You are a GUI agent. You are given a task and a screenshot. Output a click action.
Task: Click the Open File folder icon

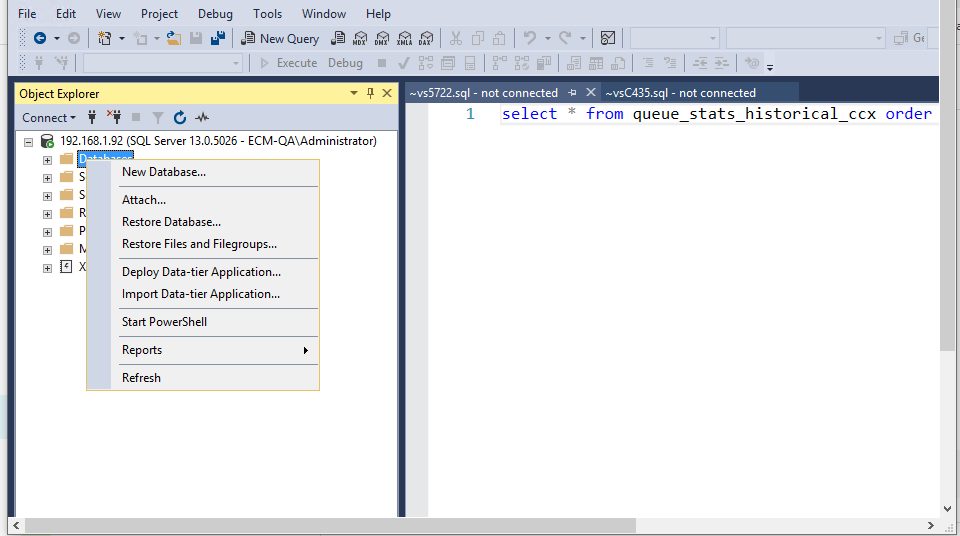click(174, 38)
